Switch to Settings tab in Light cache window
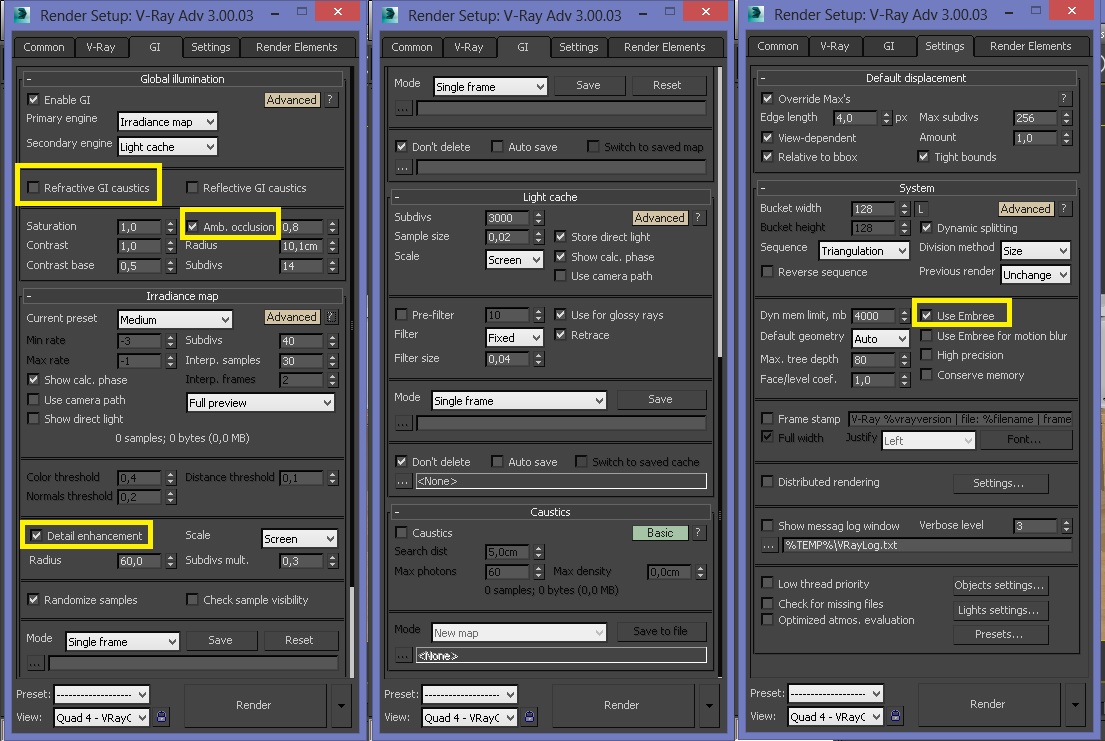This screenshot has height=741, width=1105. pyautogui.click(x=579, y=47)
